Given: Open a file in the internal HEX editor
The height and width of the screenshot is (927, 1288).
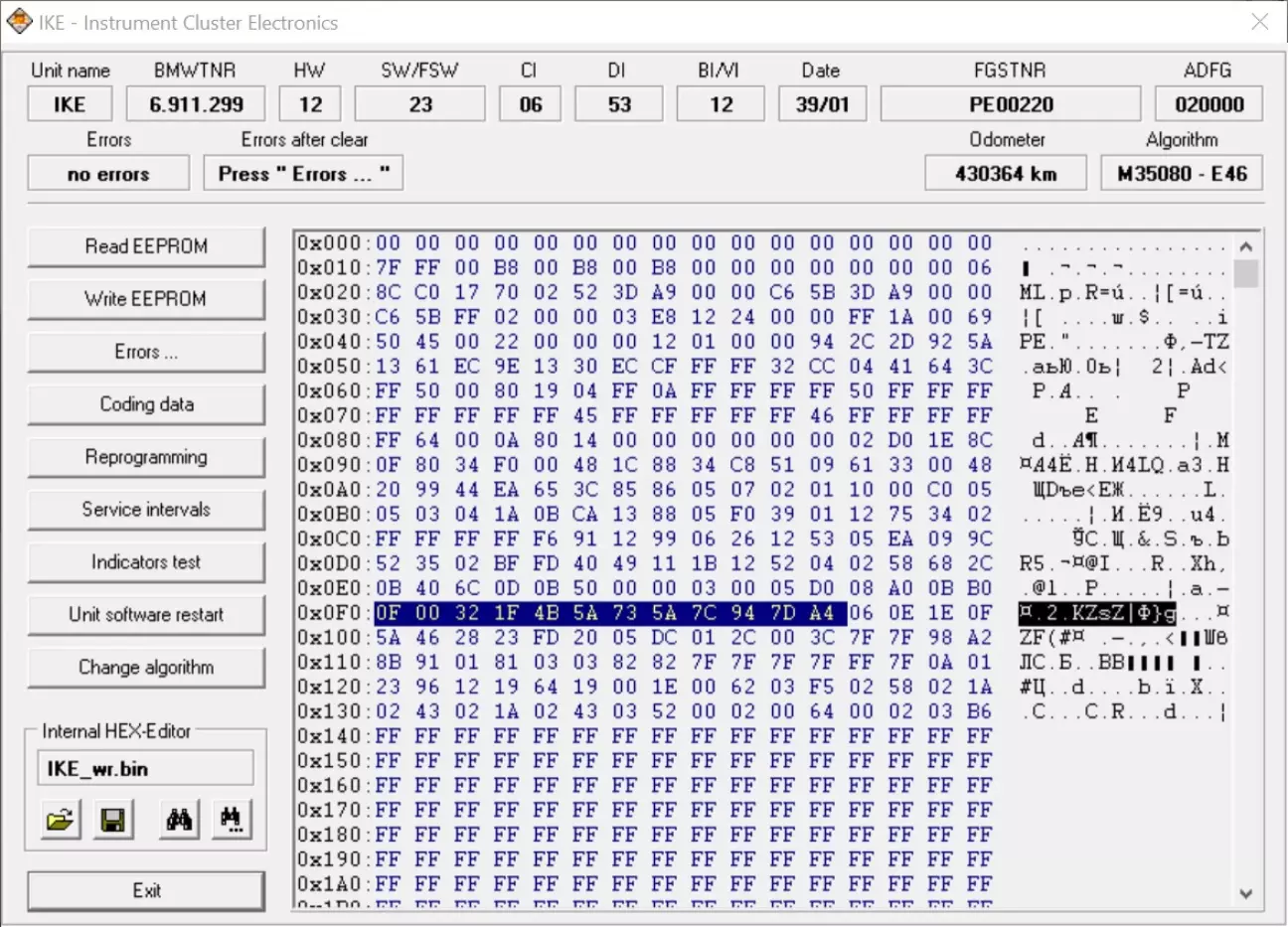Looking at the screenshot, I should [60, 821].
